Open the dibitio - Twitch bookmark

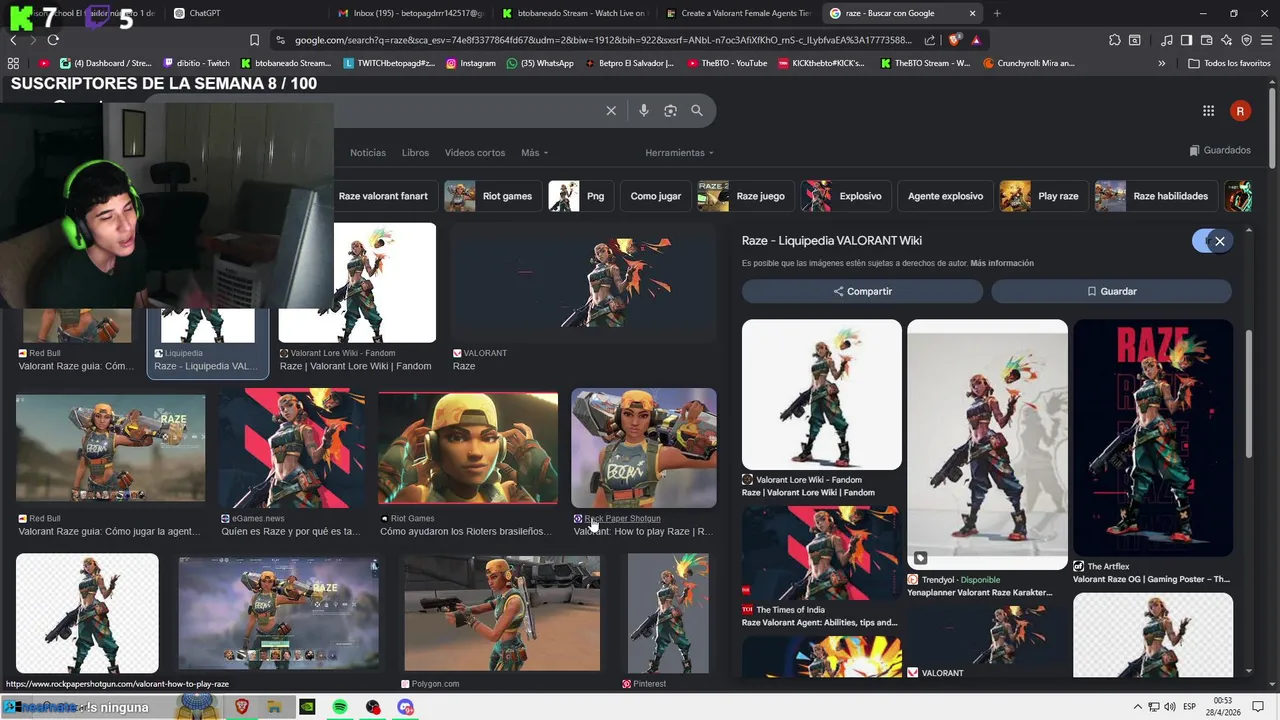coord(196,63)
